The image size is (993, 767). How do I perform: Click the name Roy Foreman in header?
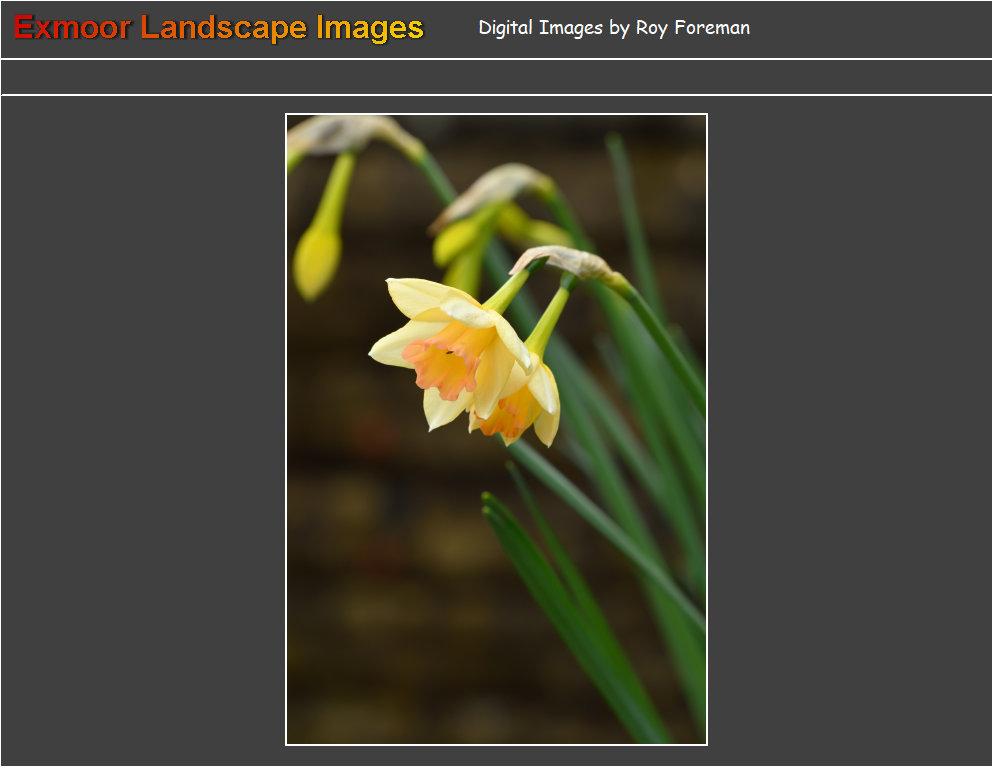692,28
